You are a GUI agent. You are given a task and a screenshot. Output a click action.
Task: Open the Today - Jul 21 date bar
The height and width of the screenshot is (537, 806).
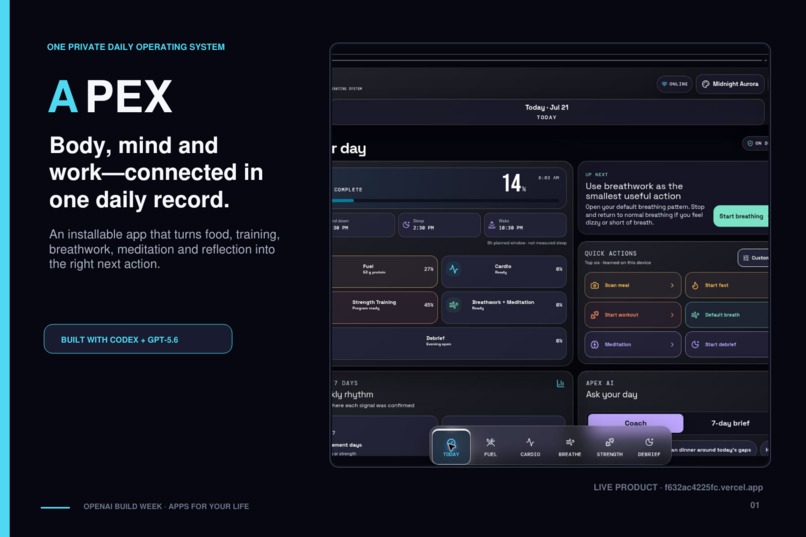tap(547, 112)
